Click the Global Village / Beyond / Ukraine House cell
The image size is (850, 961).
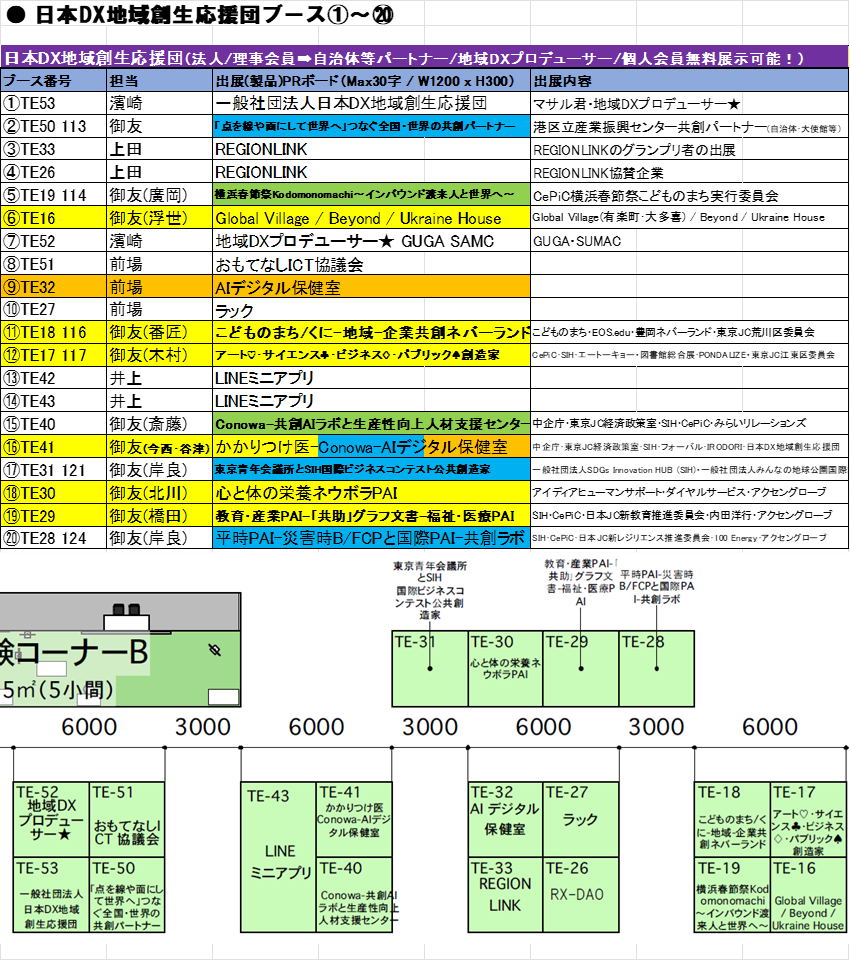point(370,218)
